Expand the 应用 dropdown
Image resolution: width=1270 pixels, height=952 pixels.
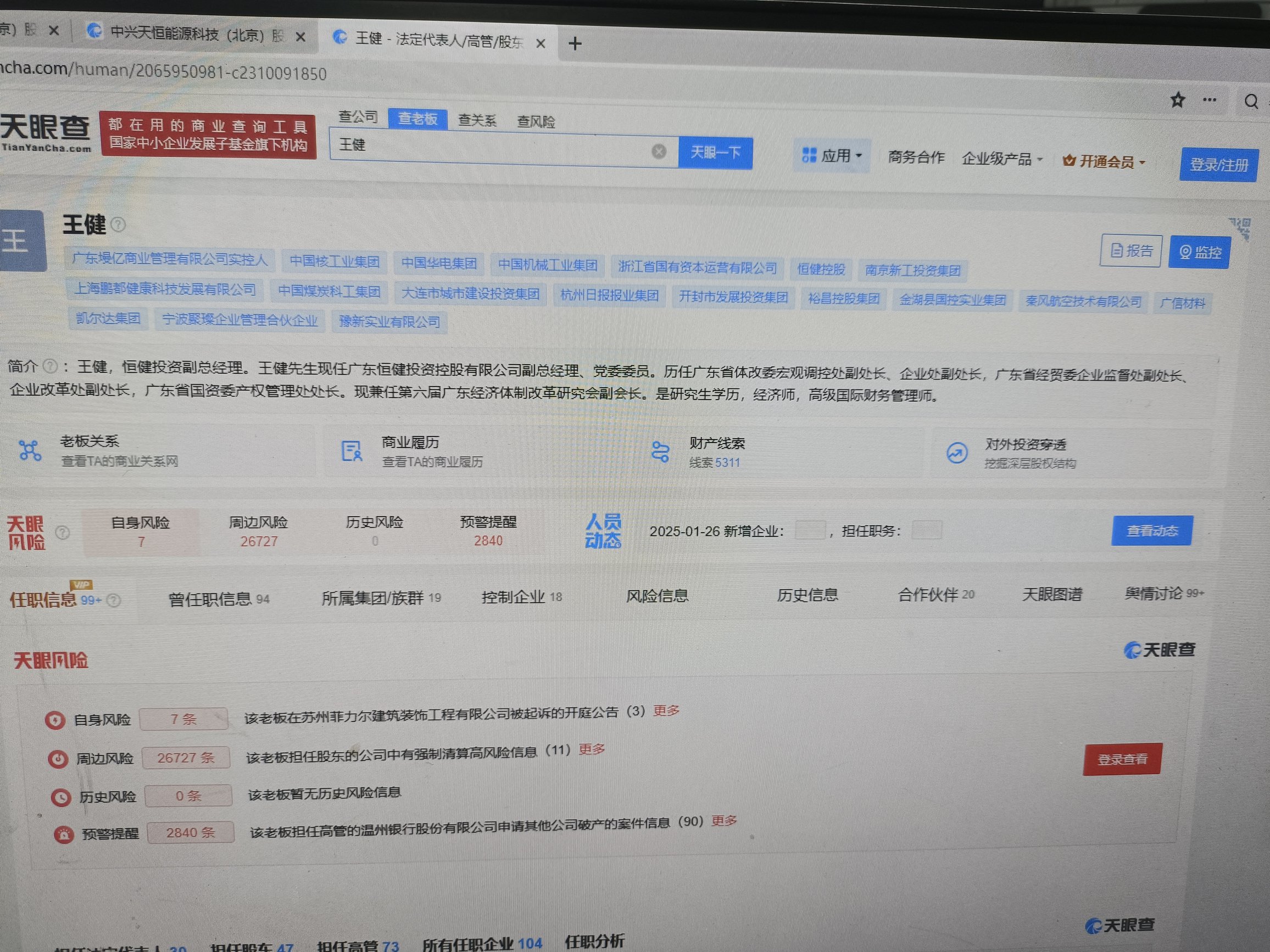(x=833, y=155)
